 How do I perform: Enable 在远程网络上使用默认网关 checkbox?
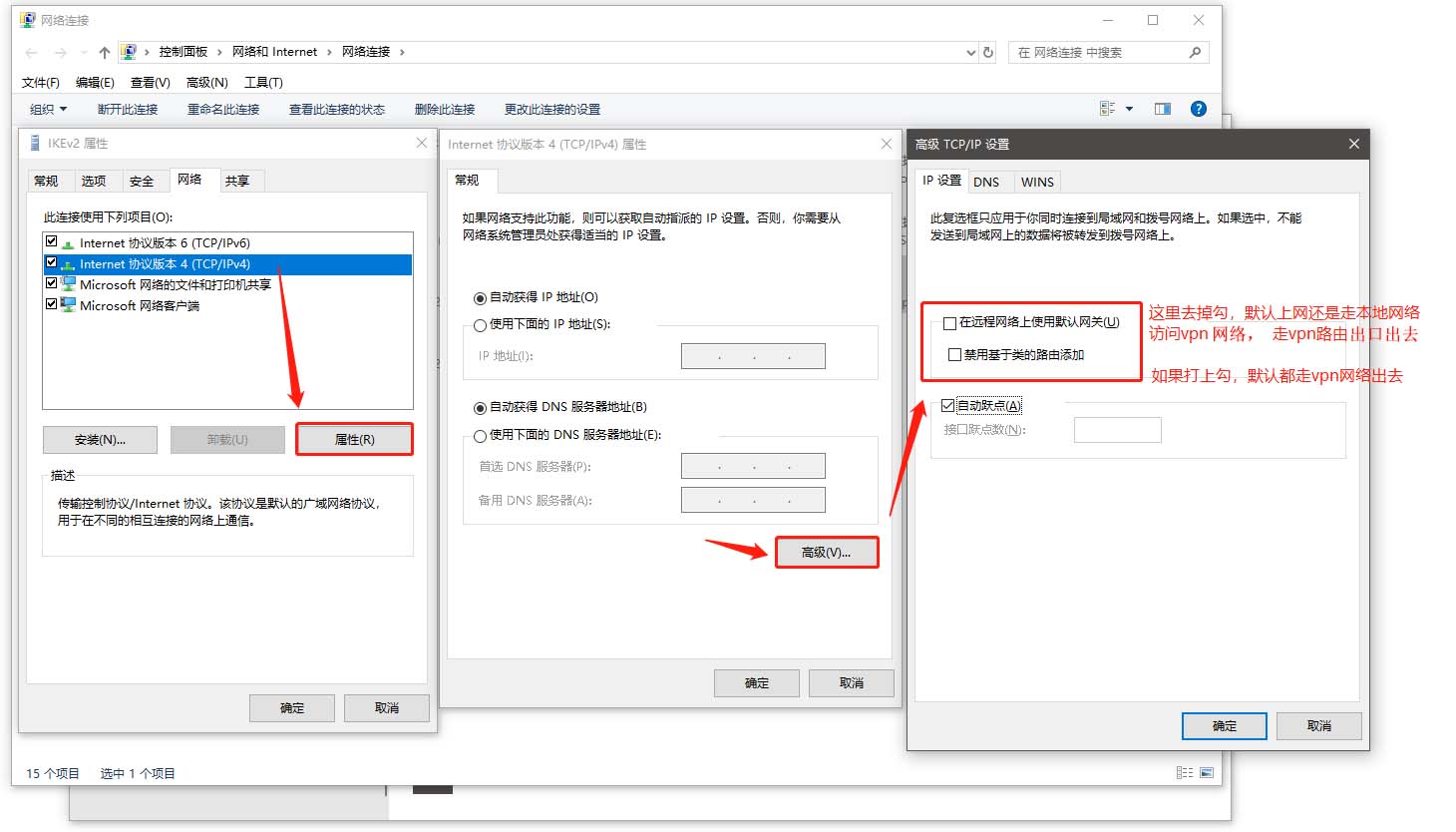click(x=949, y=323)
